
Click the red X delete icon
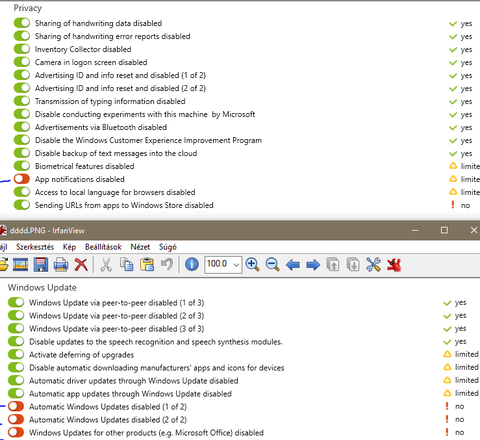pos(81,265)
